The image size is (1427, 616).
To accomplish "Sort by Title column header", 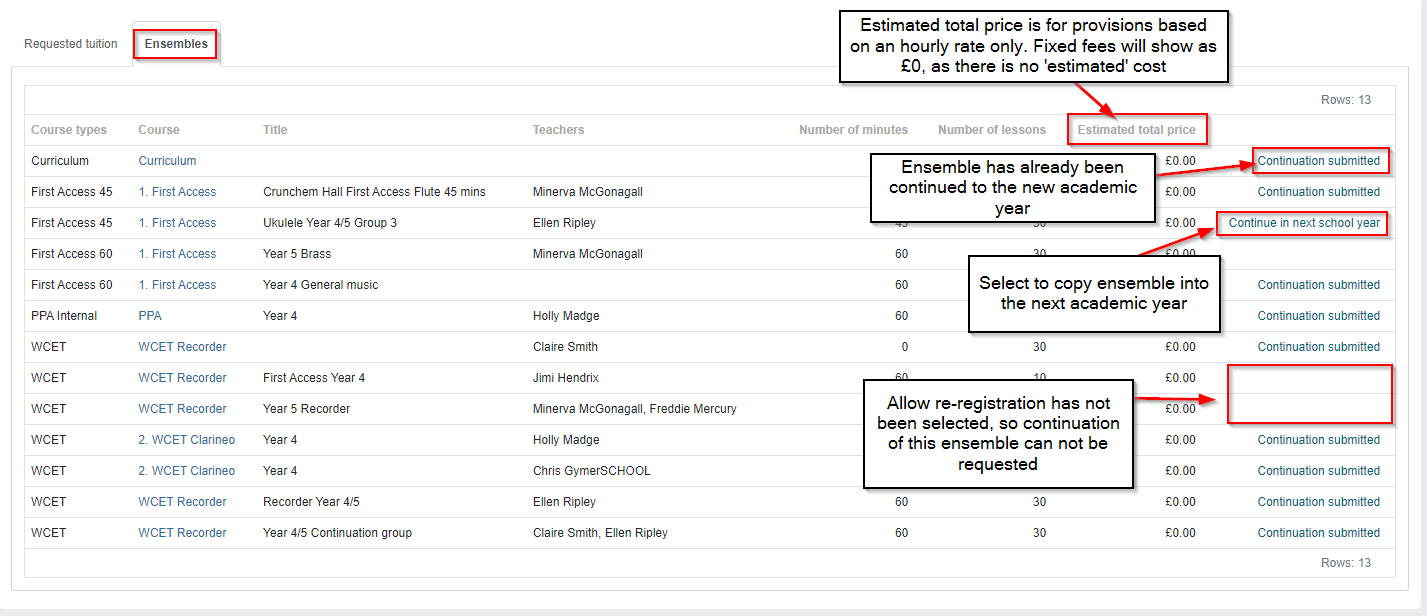I will pos(275,130).
